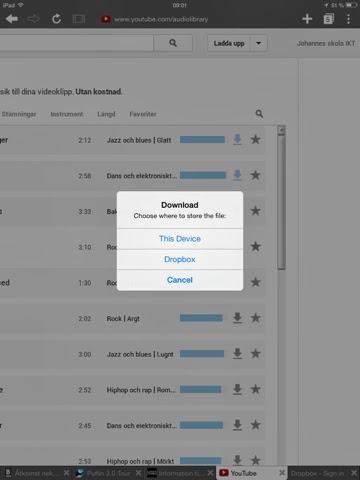
Task: Download the 2:52 Hiphop och rap track
Action: [x=237, y=389]
